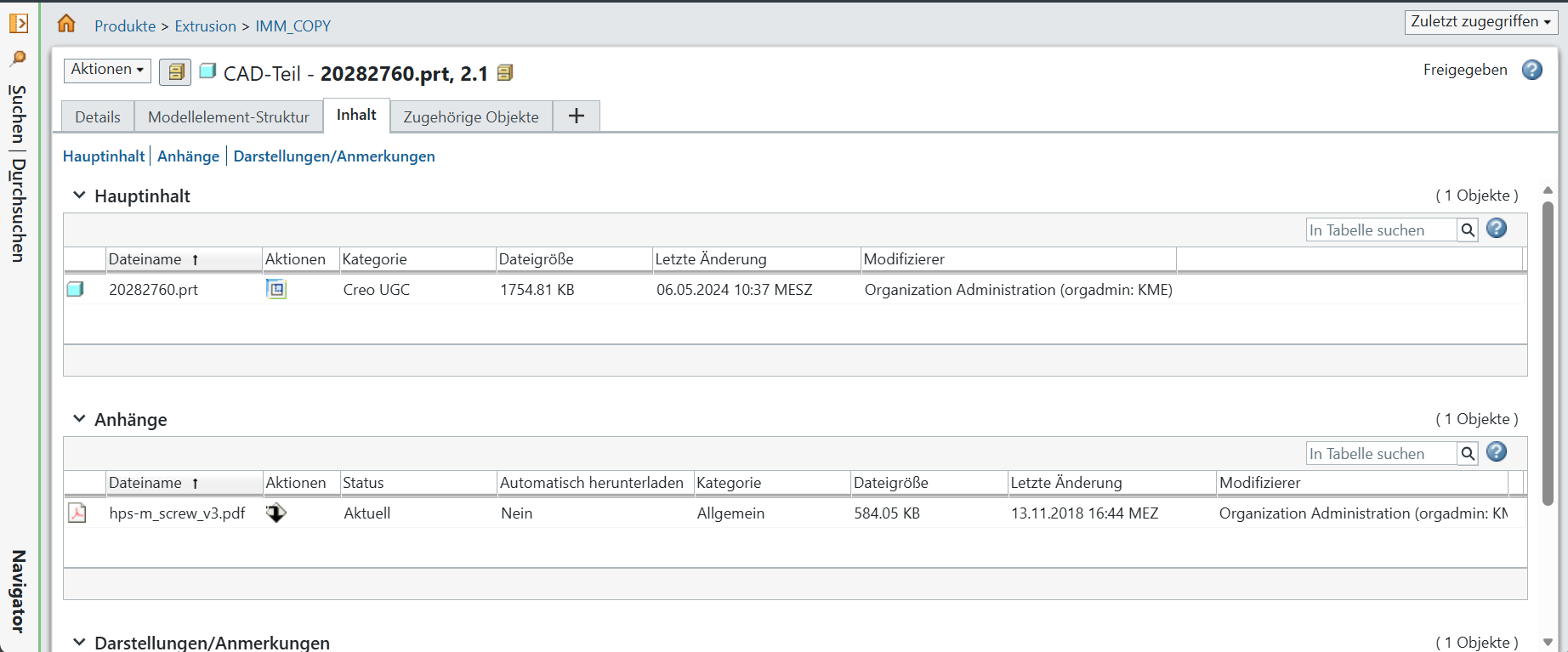Click the PDF file icon in Anhänge
This screenshot has height=652, width=1568.
(77, 513)
